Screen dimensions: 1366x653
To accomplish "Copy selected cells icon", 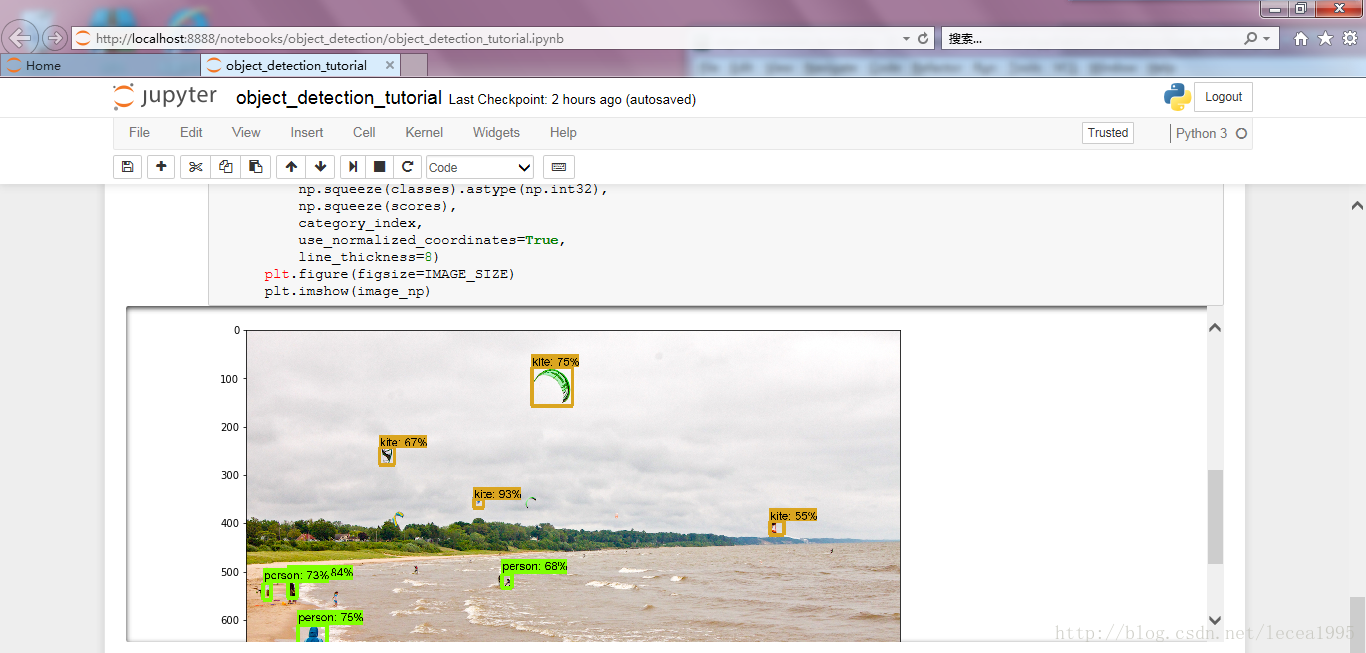I will pos(225,167).
